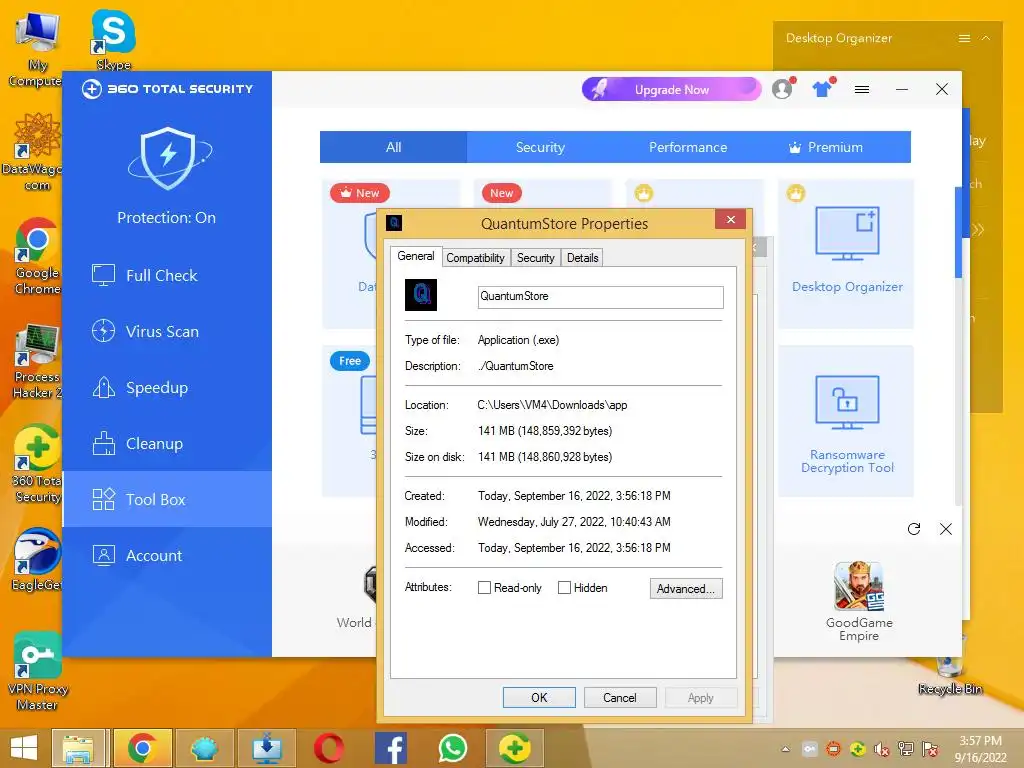Open Account in sidebar
Viewport: 1024px width, 768px height.
click(x=167, y=556)
